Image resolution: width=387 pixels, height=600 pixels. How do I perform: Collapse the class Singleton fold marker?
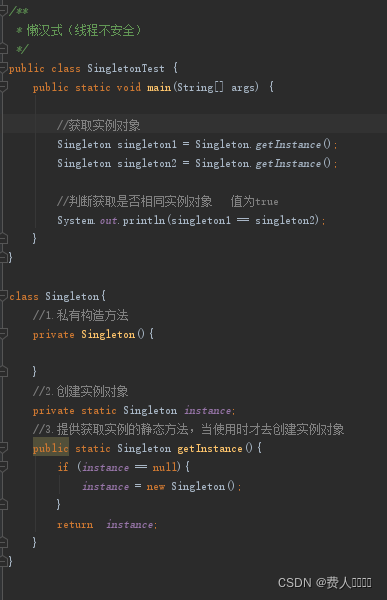click(x=3, y=296)
